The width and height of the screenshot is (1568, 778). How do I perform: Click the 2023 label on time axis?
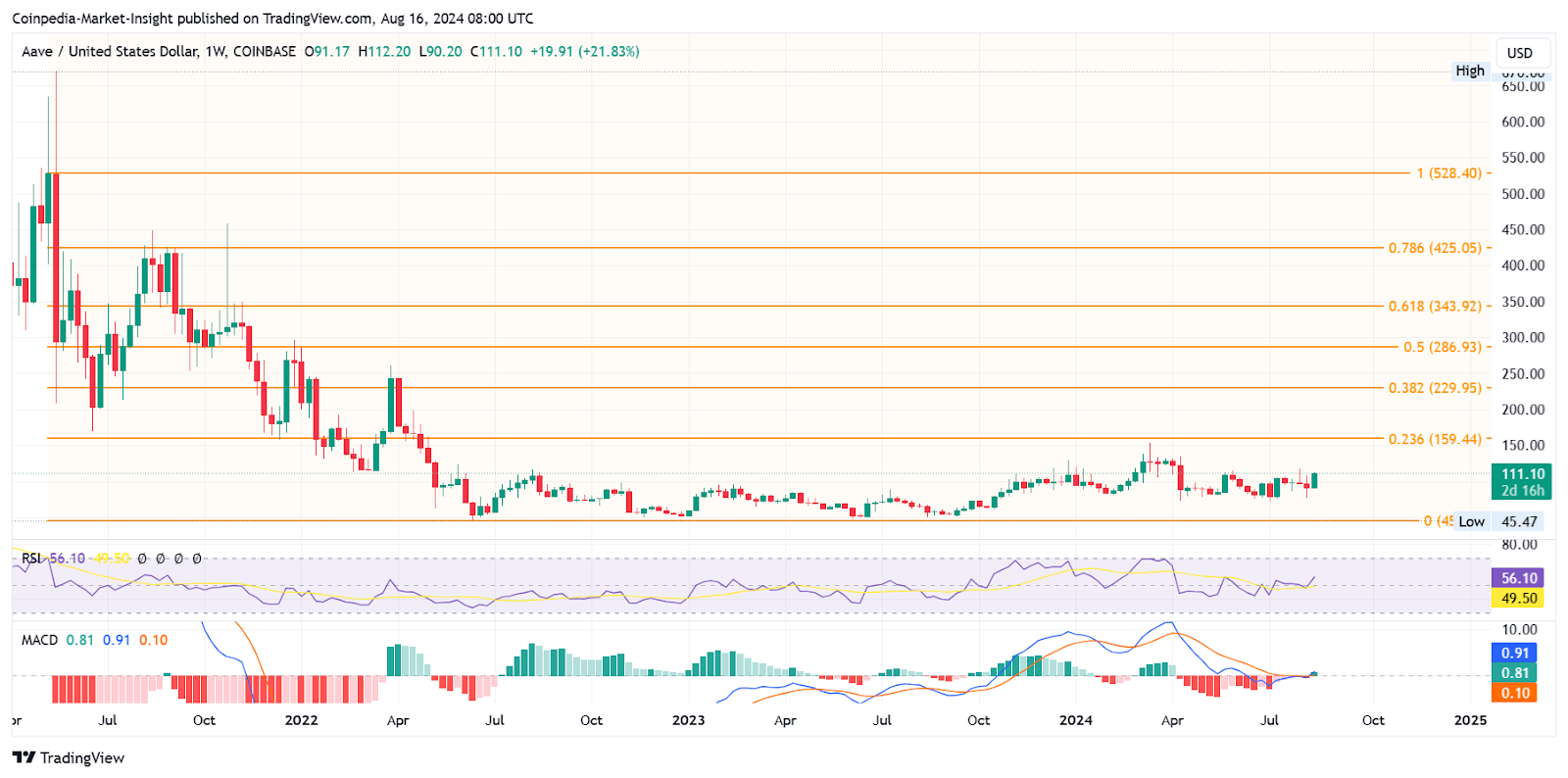click(688, 720)
